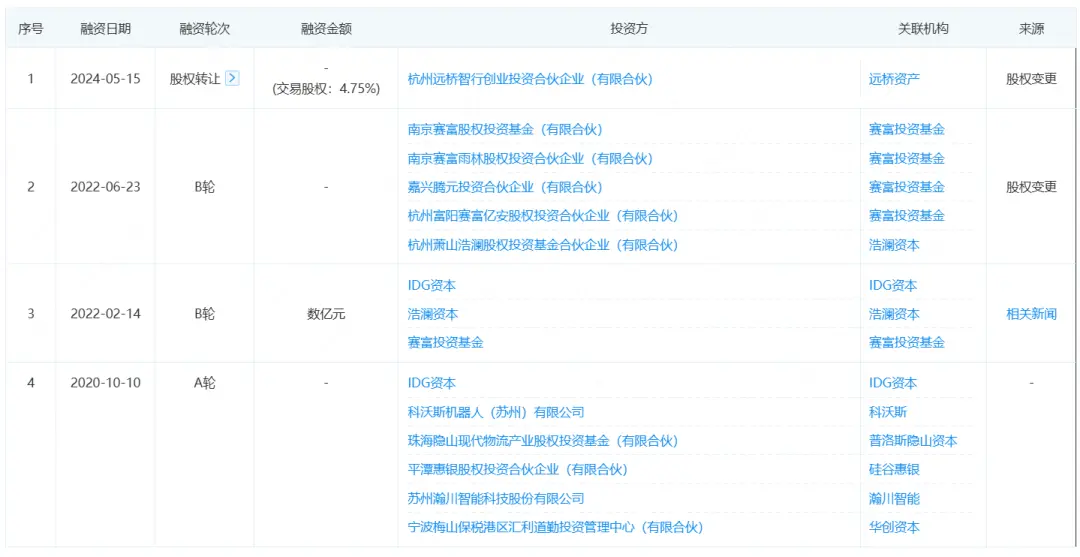The width and height of the screenshot is (1080, 557).
Task: Open investor 杭州远桥智行创业投资合伙企业
Action: (x=530, y=79)
